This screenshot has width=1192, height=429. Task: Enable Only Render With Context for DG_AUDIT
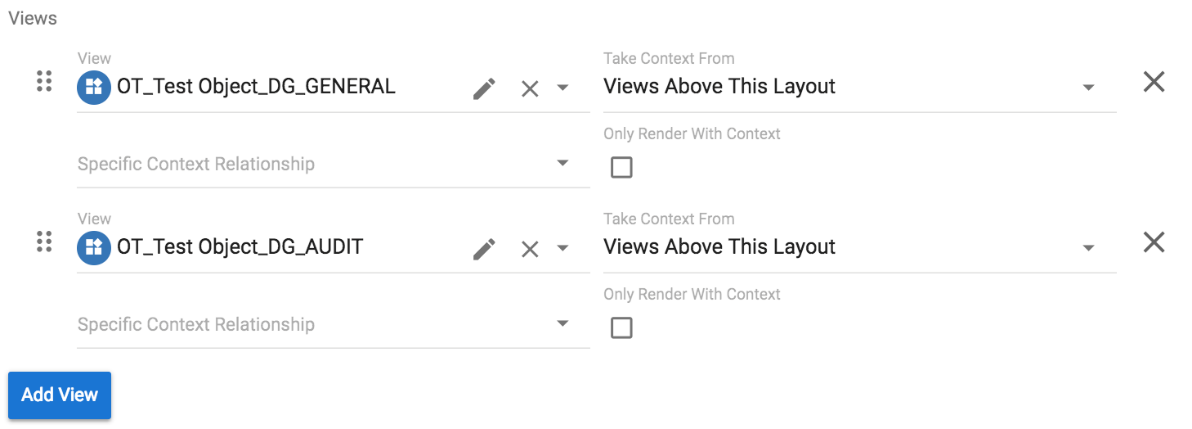coord(621,327)
